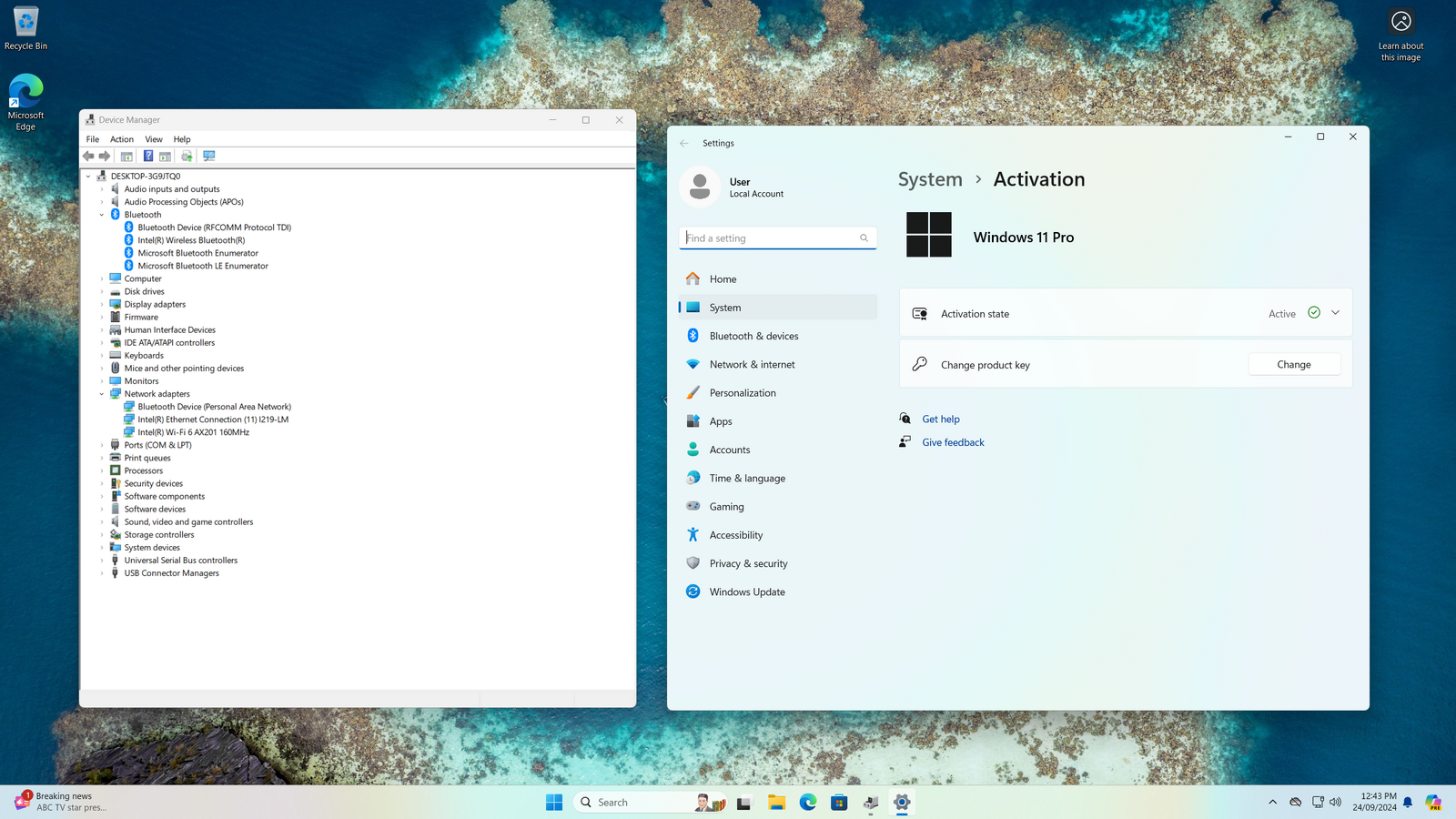
Task: Click Forward arrow in Device Manager toolbar
Action: tap(105, 157)
